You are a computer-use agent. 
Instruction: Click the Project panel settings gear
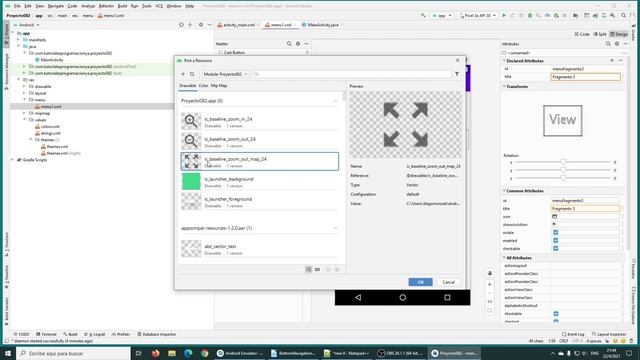click(x=201, y=25)
